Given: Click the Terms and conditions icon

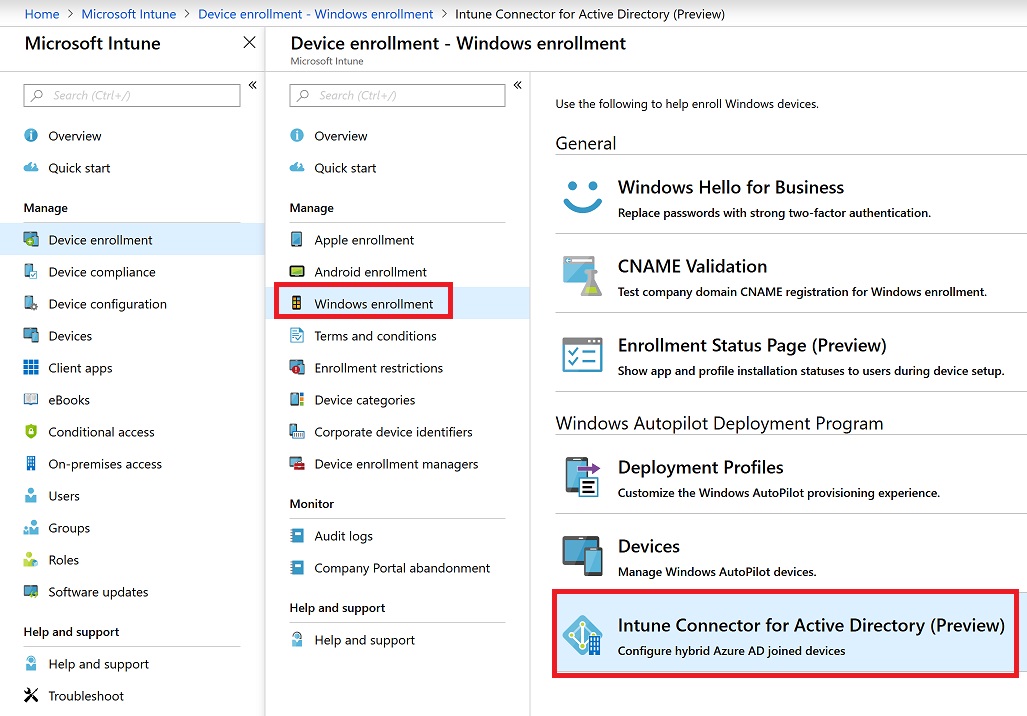Looking at the screenshot, I should point(297,335).
